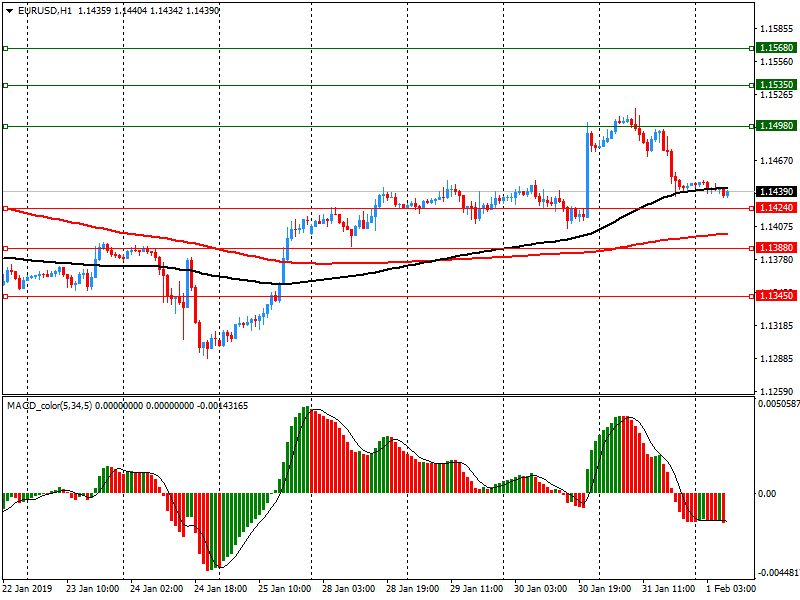Click left handle of 1.14980 green line
This screenshot has height=600, width=800.
coord(5,126)
